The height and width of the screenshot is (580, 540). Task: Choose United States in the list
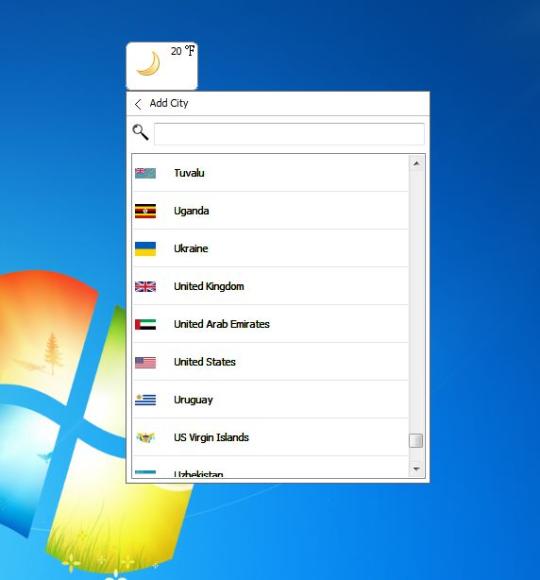270,362
